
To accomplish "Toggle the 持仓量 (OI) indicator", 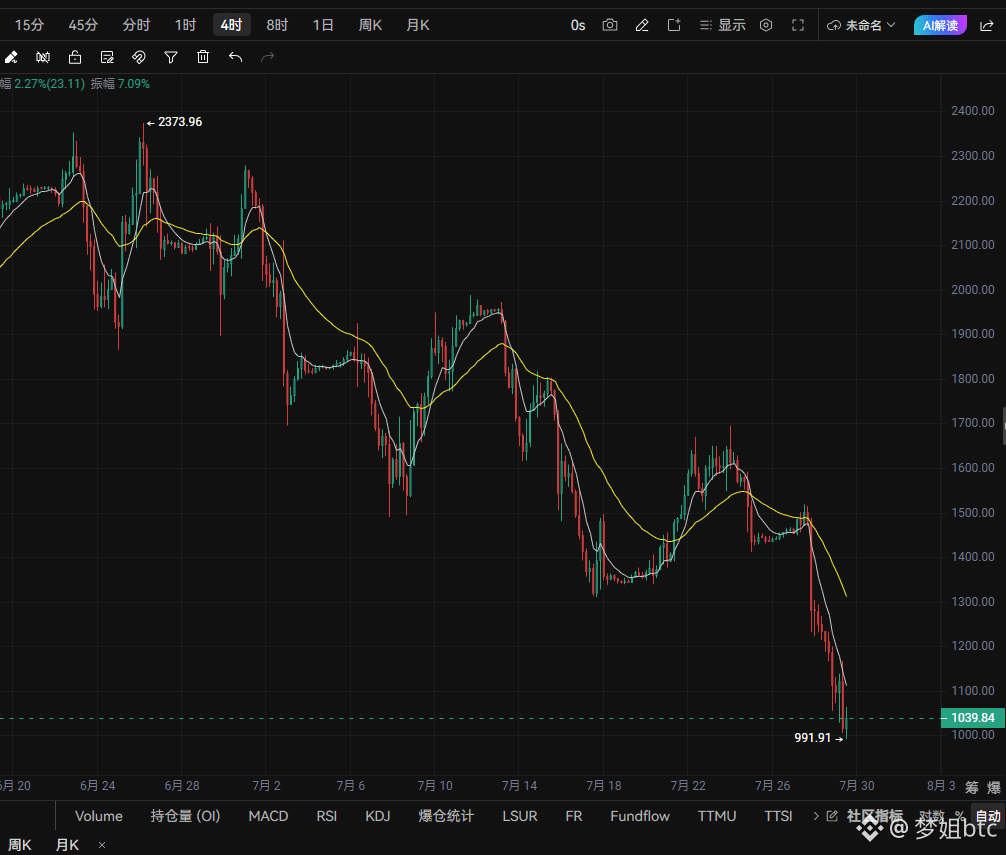I will pyautogui.click(x=185, y=816).
